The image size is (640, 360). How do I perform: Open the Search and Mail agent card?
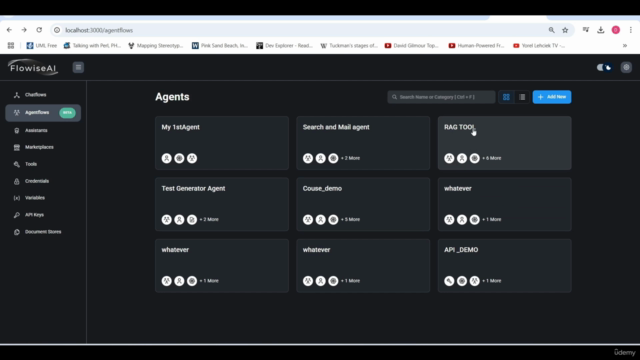[363, 143]
